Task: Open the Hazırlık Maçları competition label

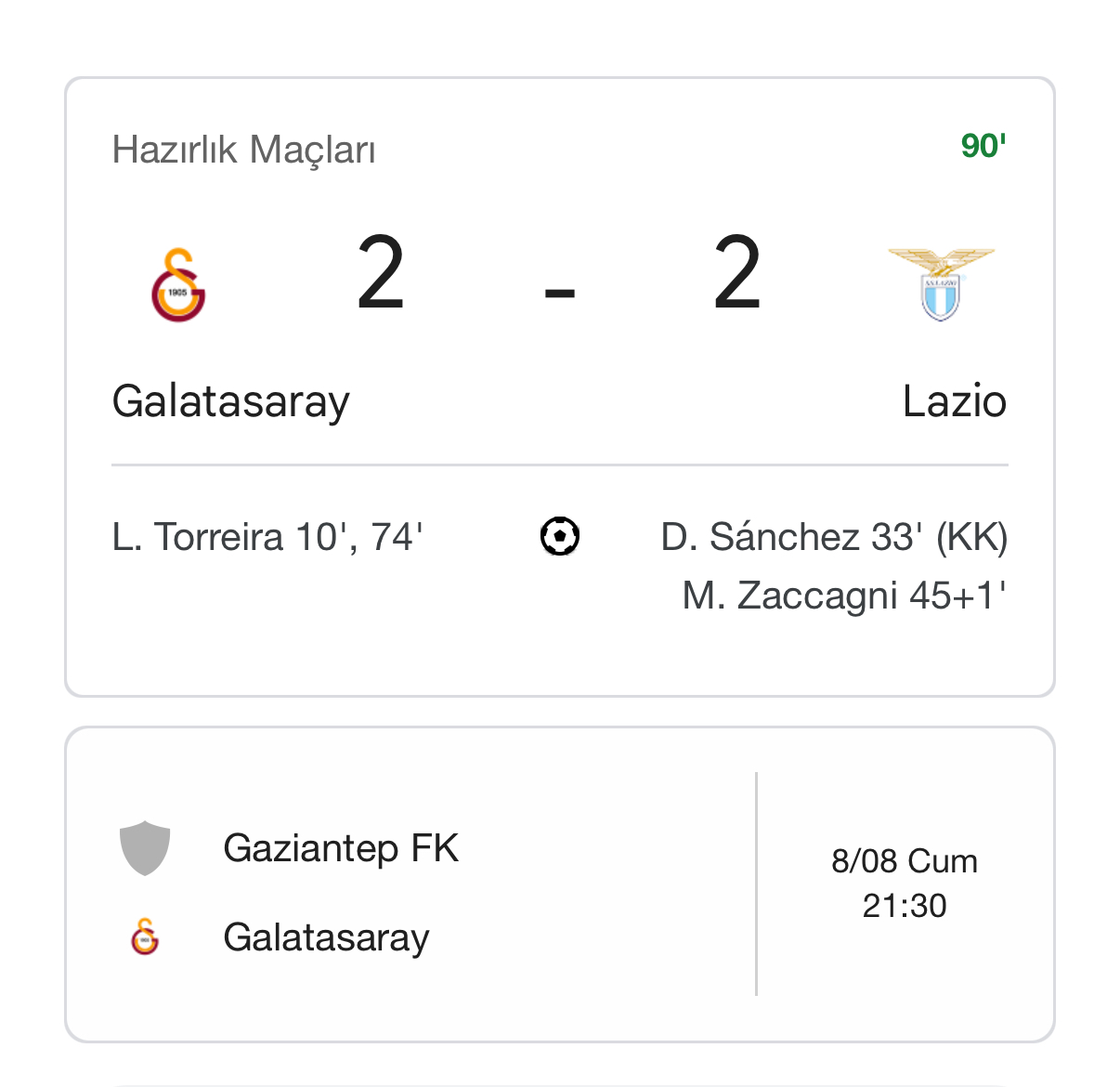Action: 243,150
